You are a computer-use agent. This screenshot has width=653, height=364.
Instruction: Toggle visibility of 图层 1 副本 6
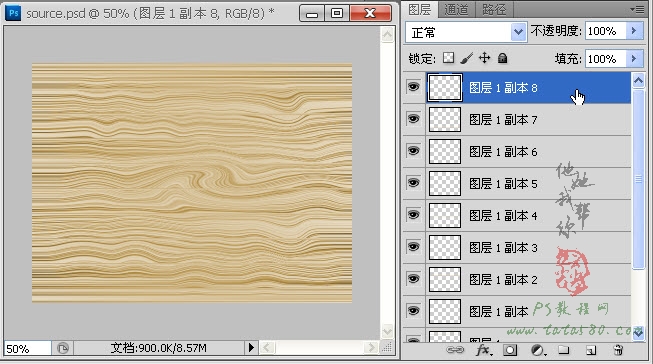click(413, 151)
